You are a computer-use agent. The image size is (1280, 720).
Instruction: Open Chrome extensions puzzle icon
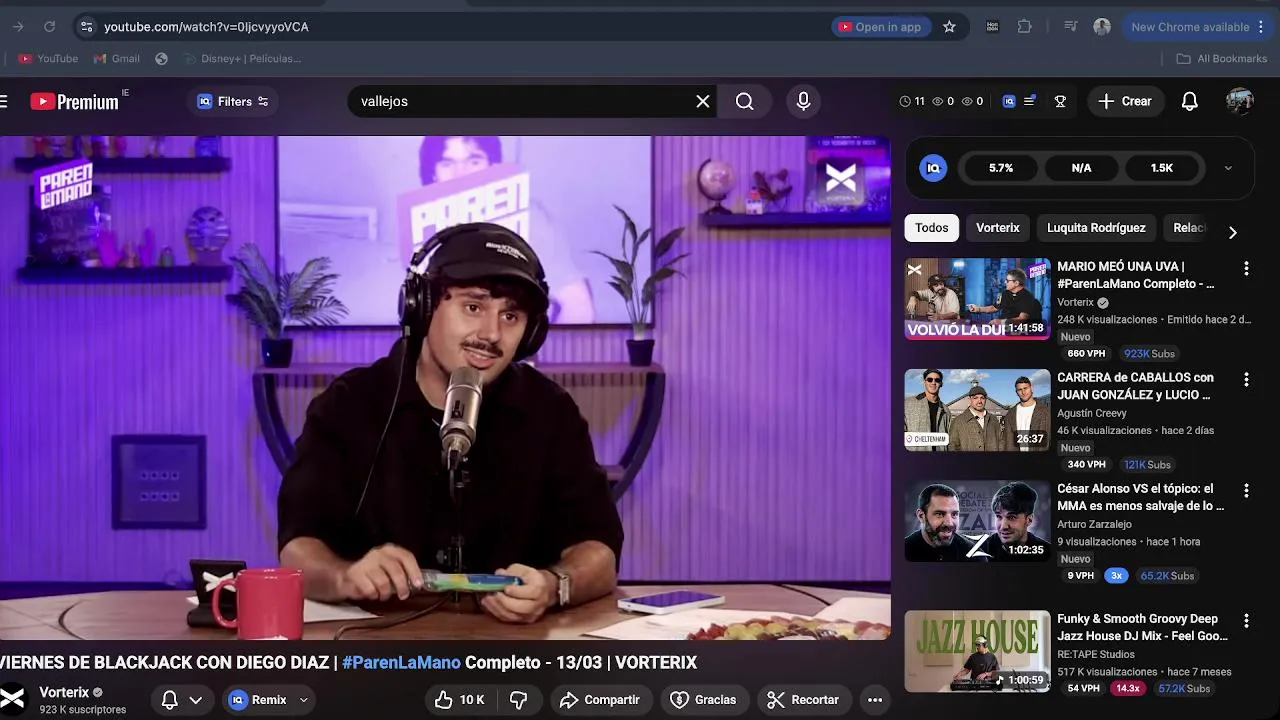(1025, 27)
